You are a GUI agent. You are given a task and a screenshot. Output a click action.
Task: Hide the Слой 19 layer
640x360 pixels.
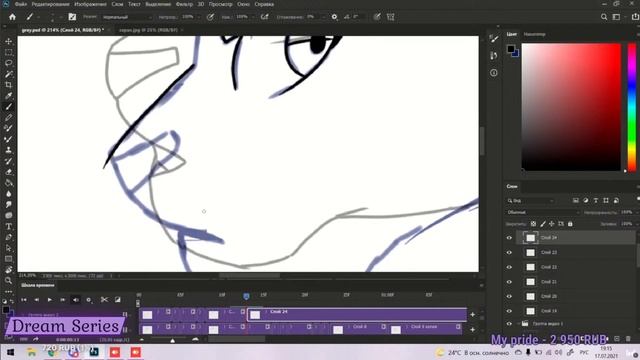[x=509, y=311]
